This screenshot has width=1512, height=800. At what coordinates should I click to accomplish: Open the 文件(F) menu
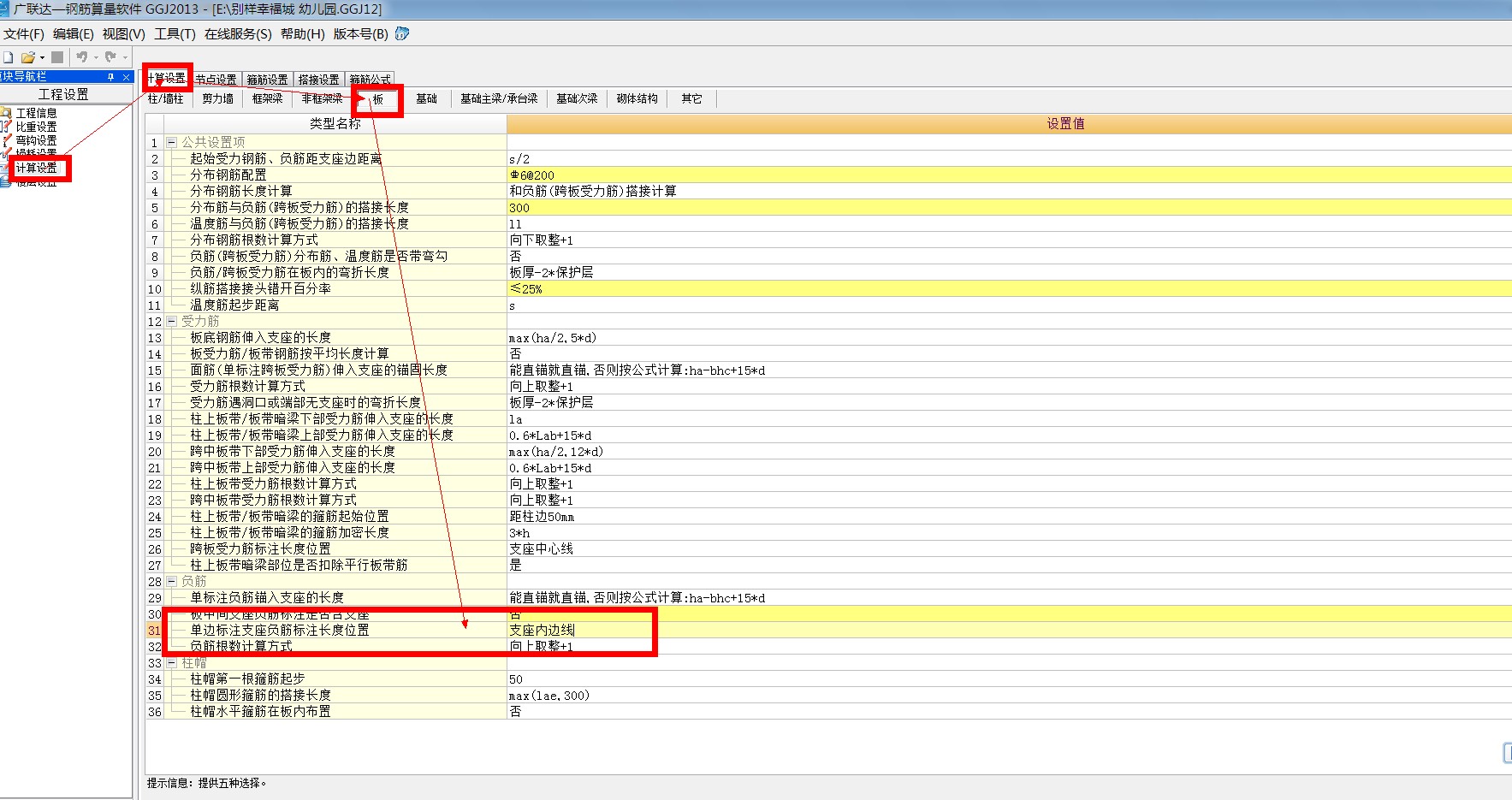pos(24,33)
